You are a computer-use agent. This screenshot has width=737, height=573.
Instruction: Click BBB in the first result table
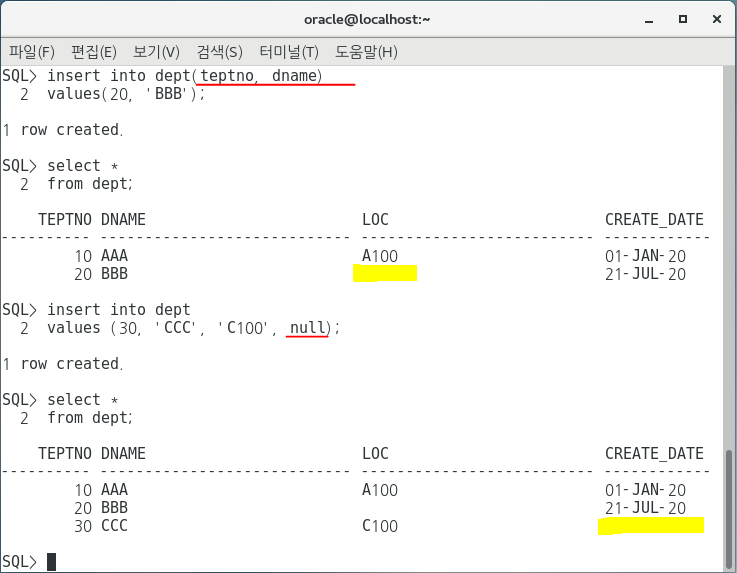click(114, 274)
